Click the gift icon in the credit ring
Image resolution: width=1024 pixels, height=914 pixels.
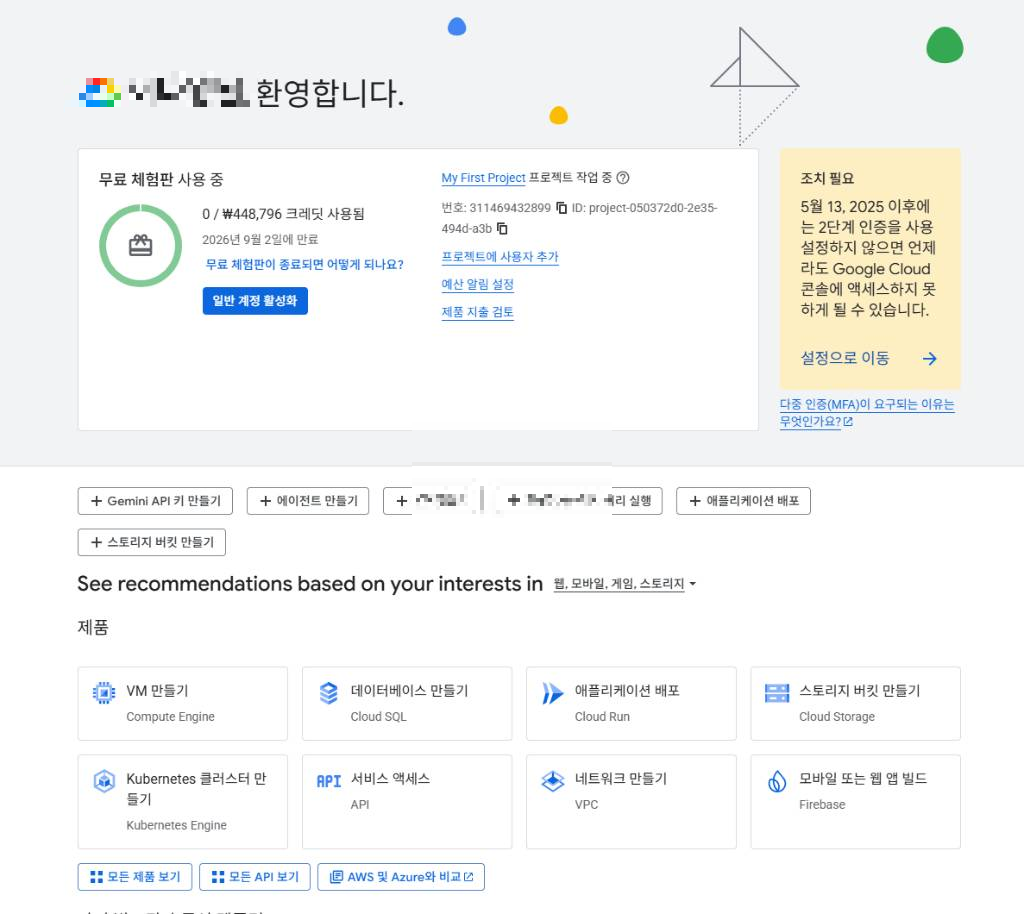click(x=140, y=245)
